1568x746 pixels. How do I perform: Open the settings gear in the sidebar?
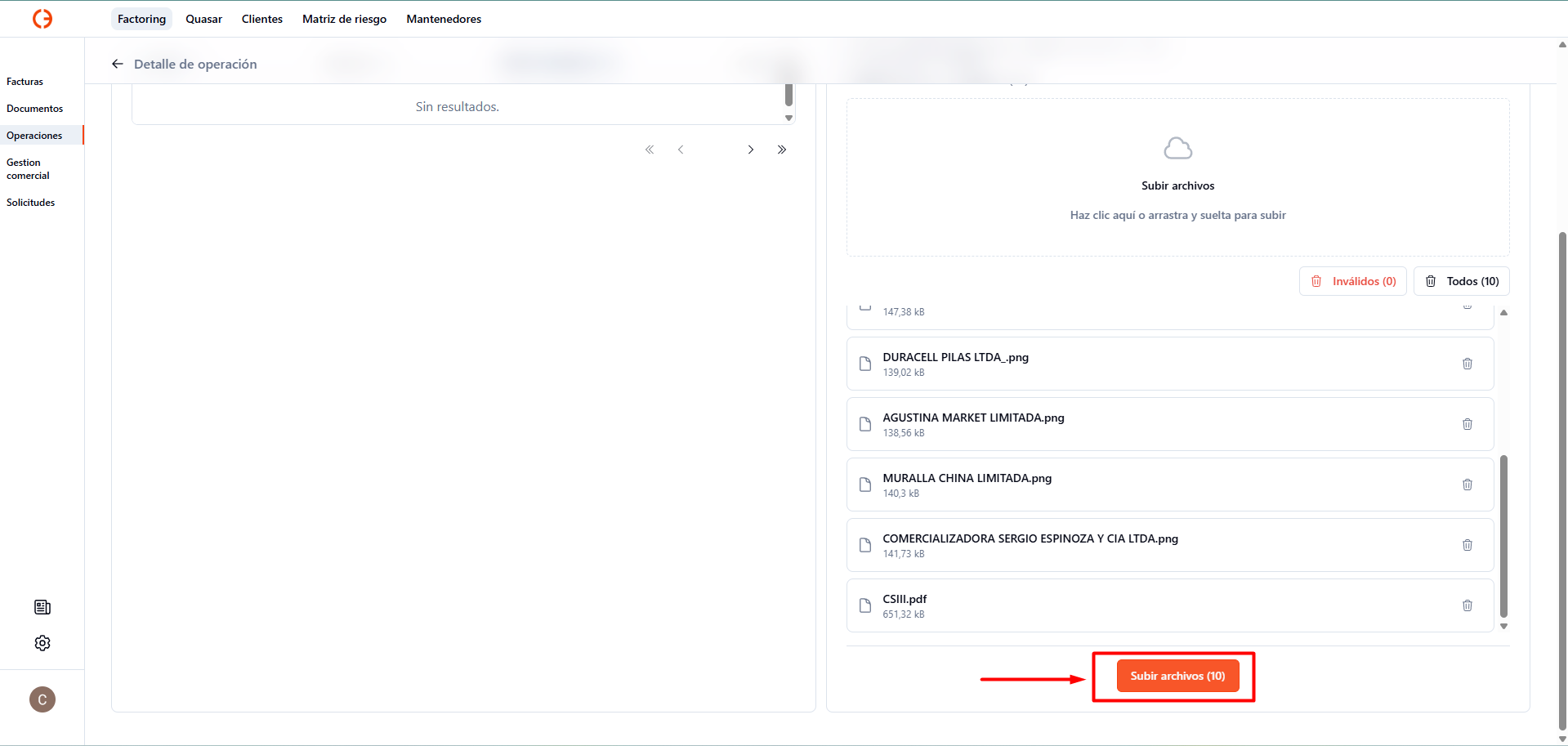(42, 643)
